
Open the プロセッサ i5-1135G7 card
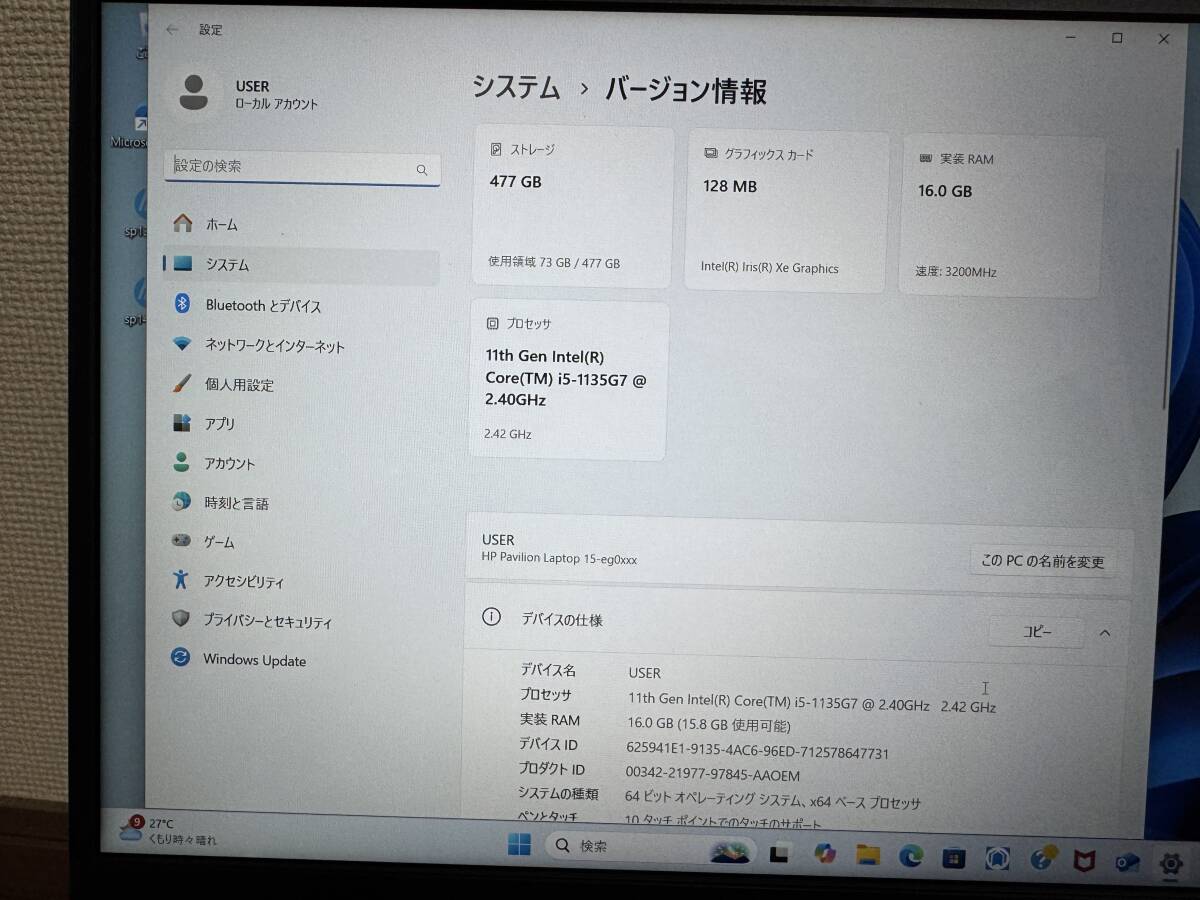tap(569, 381)
